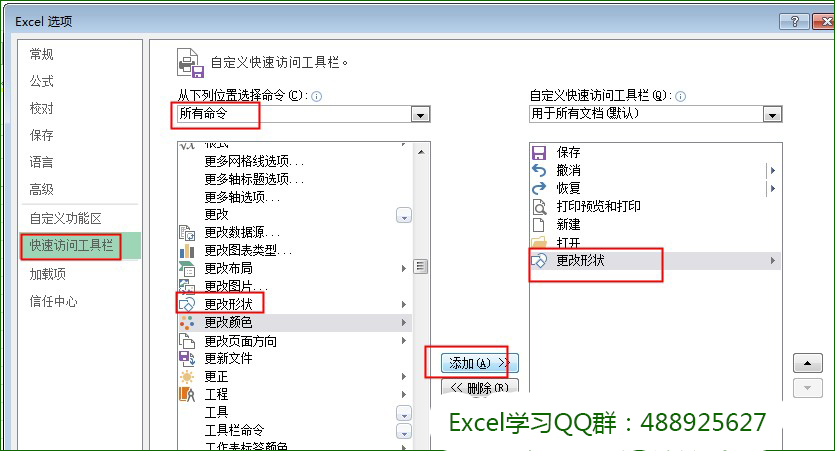This screenshot has height=451, width=835.
Task: Click the 更正 sun icon
Action: pyautogui.click(x=187, y=377)
